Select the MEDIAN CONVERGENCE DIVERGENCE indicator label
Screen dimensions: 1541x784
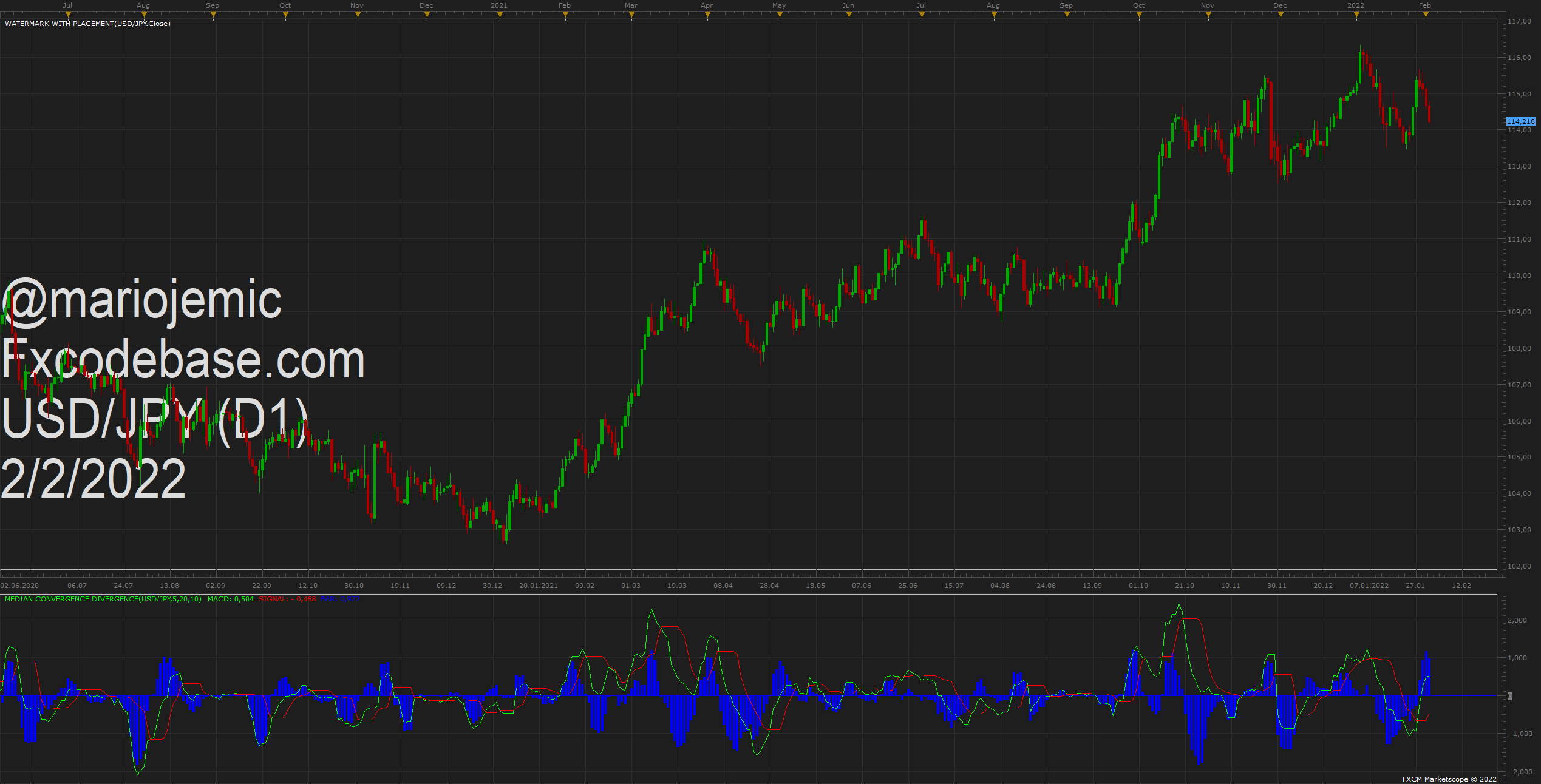103,599
